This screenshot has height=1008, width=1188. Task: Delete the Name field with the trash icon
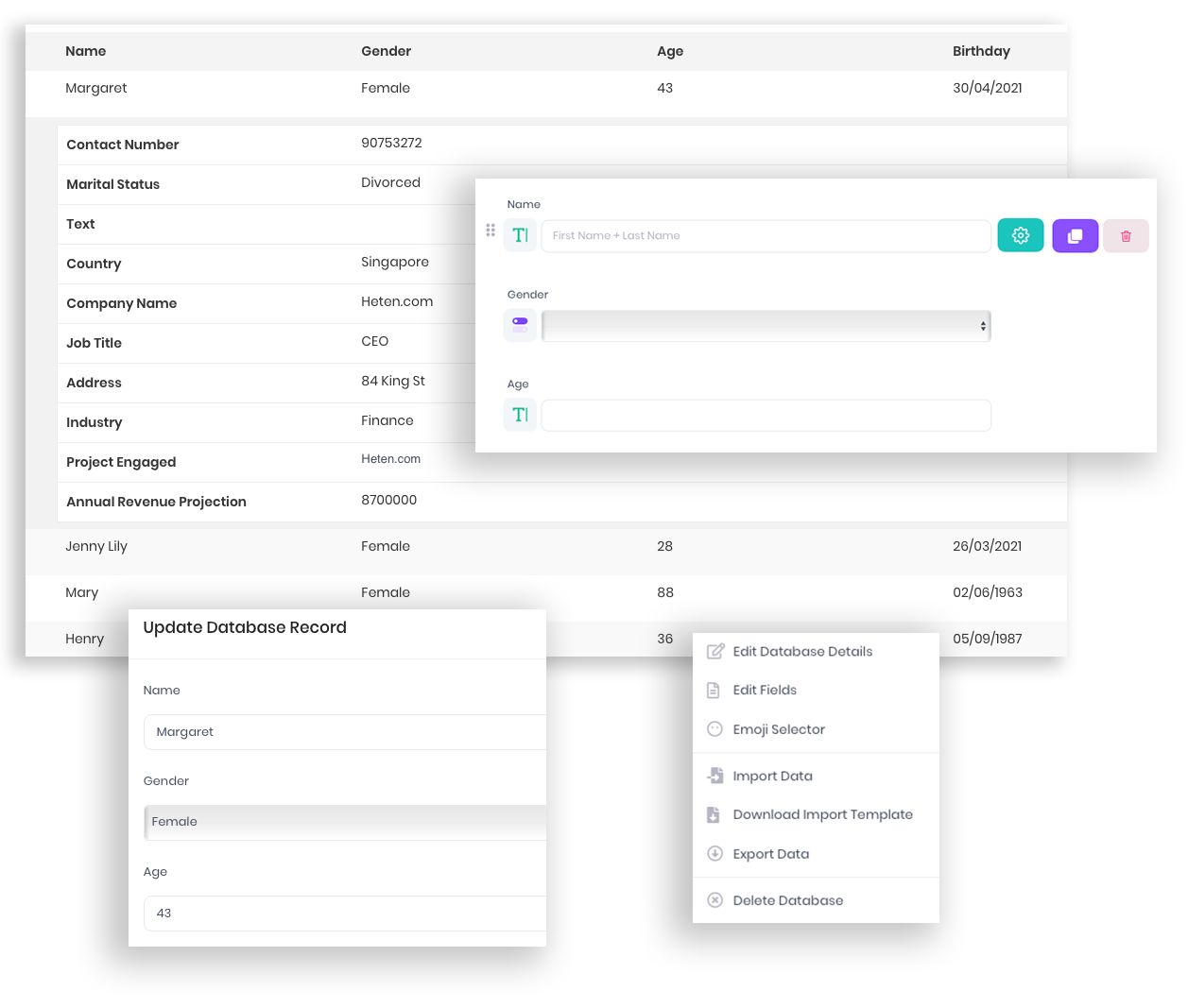pyautogui.click(x=1126, y=235)
